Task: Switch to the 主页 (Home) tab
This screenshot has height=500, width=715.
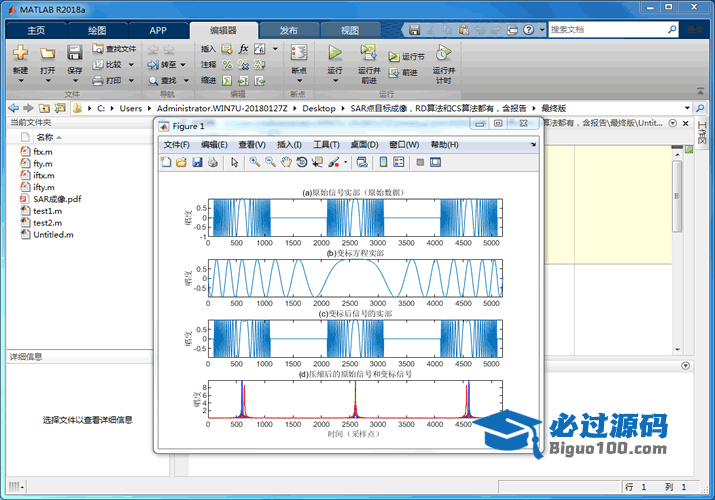Action: [36, 31]
